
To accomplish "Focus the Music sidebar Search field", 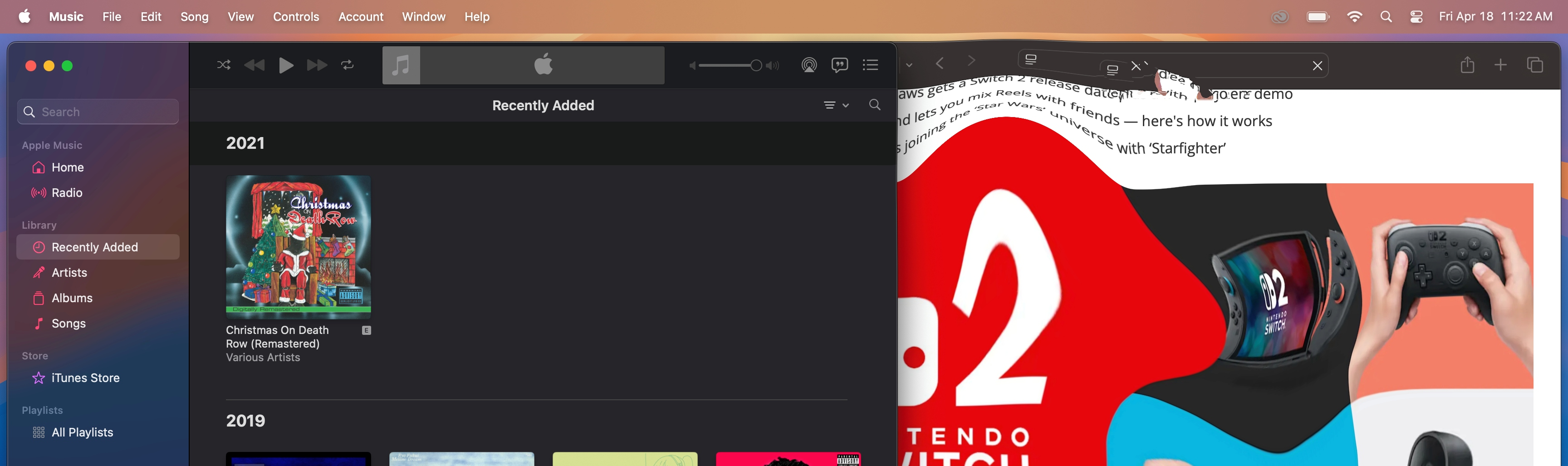I will click(98, 112).
